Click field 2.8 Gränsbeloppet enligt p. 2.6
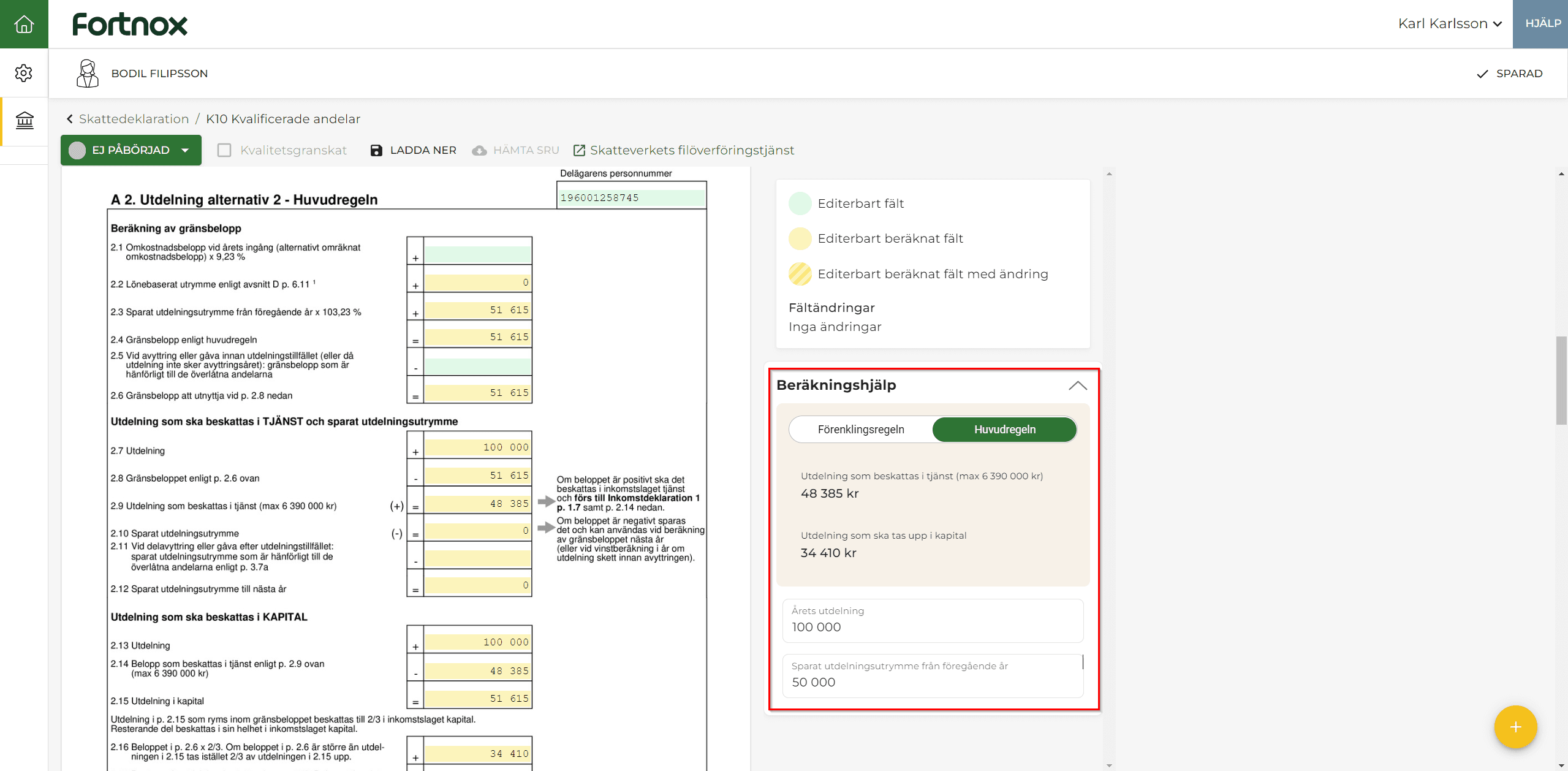 (478, 475)
